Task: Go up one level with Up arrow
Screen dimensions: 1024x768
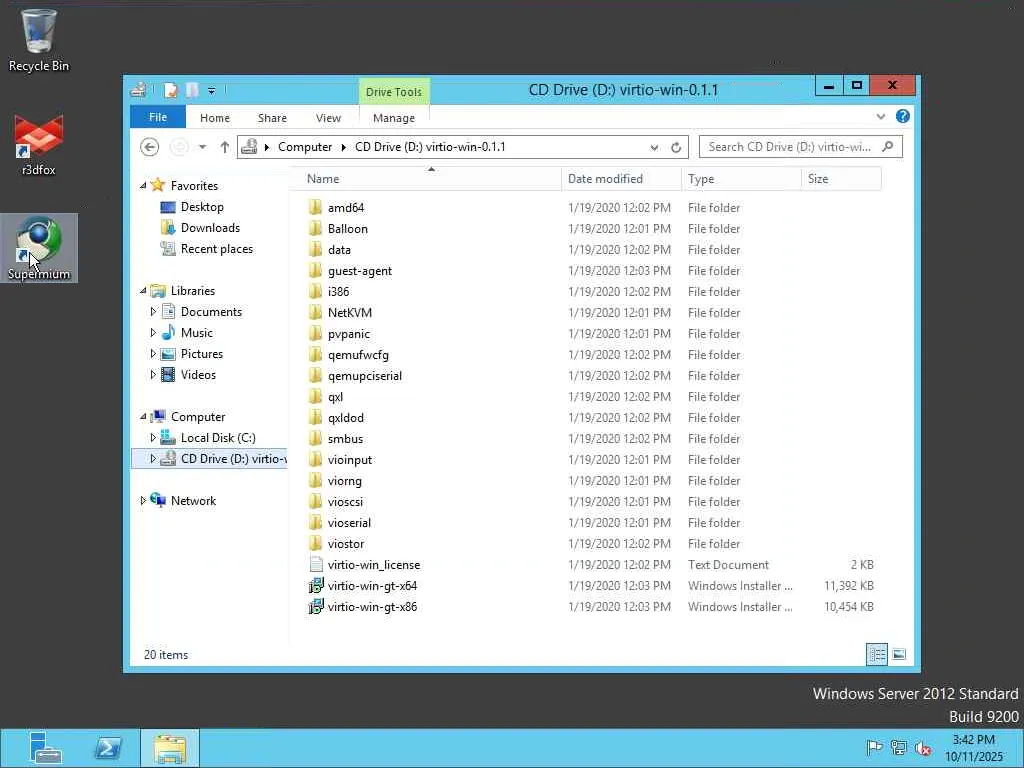Action: coord(225,147)
